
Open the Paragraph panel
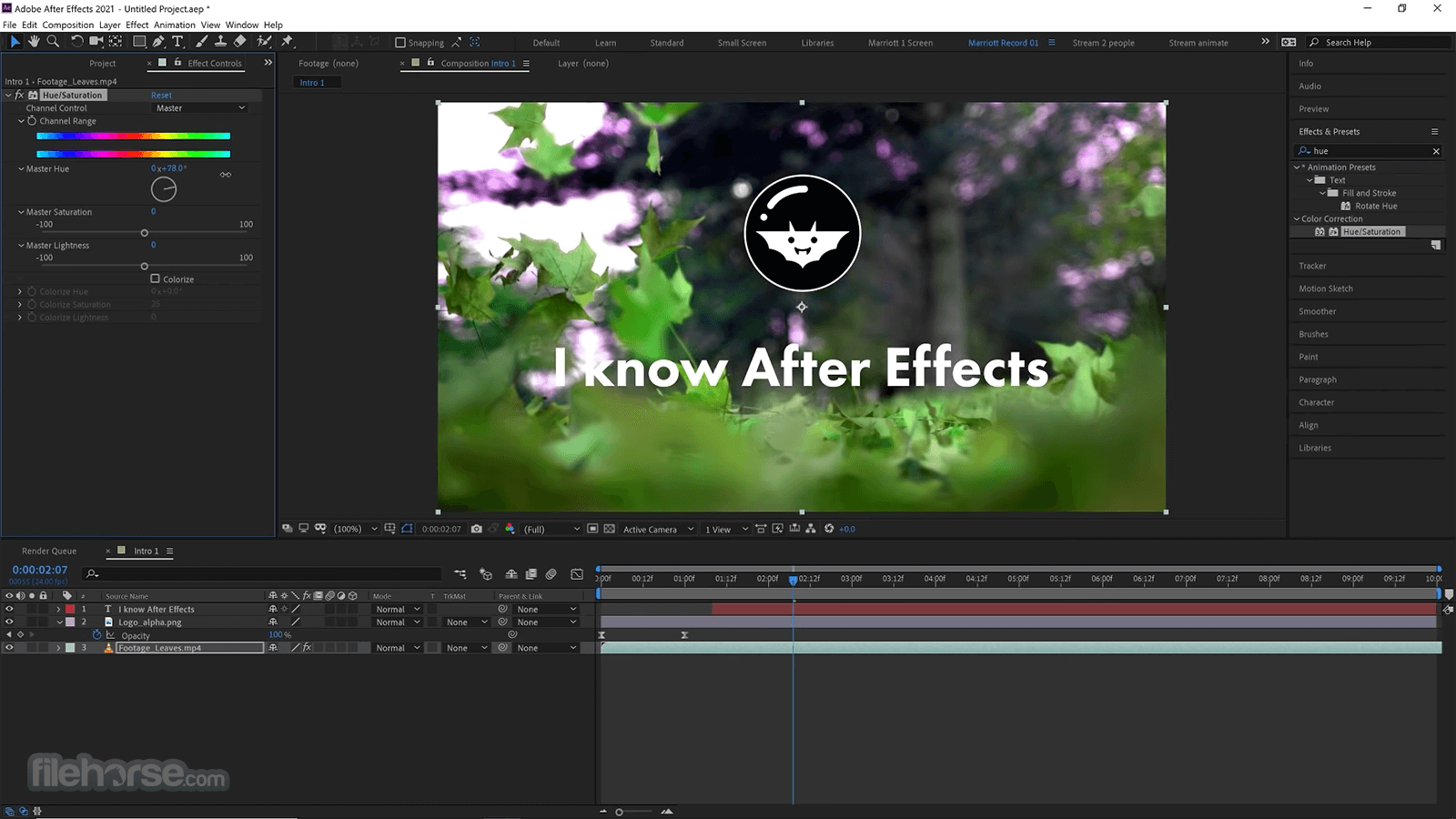click(x=1318, y=379)
